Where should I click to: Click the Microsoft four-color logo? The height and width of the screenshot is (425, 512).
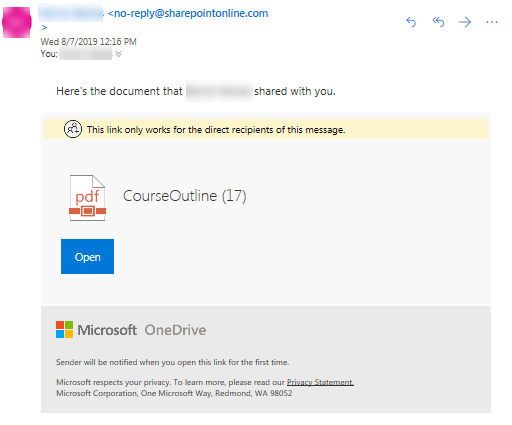64,330
